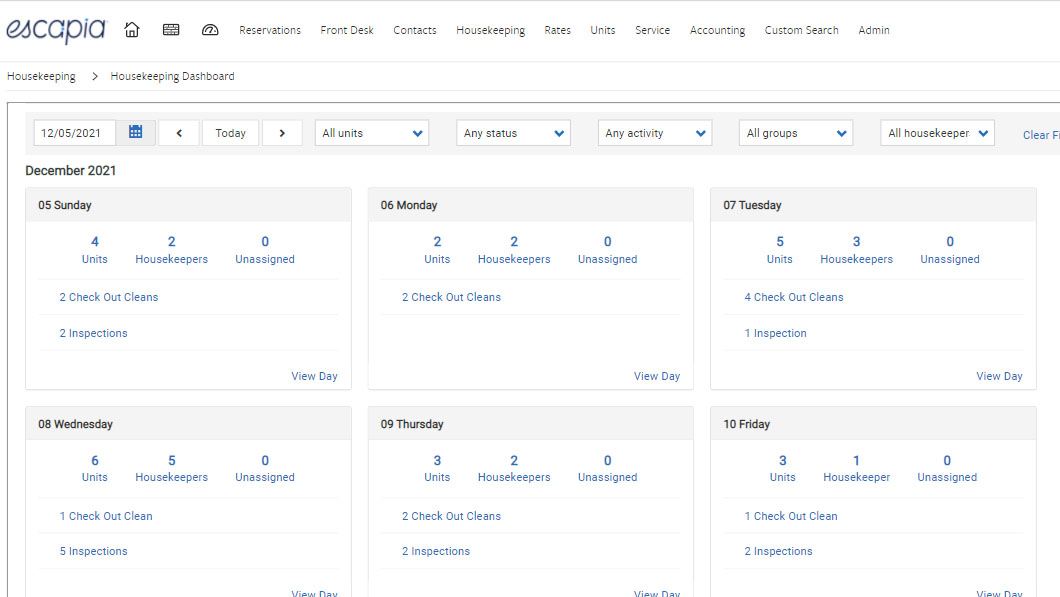Expand the All units dropdown
The height and width of the screenshot is (597, 1060).
pos(372,133)
